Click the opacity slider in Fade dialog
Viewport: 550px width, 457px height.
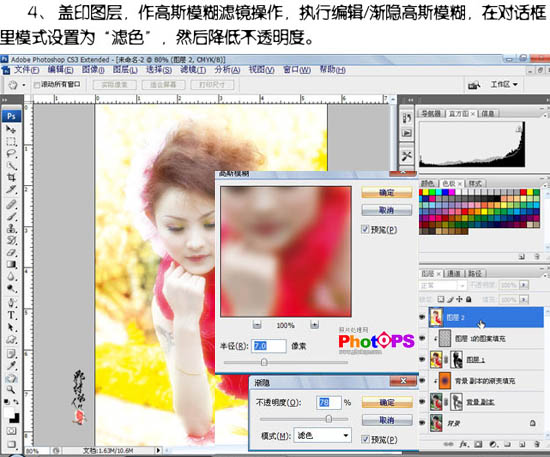pyautogui.click(x=304, y=419)
